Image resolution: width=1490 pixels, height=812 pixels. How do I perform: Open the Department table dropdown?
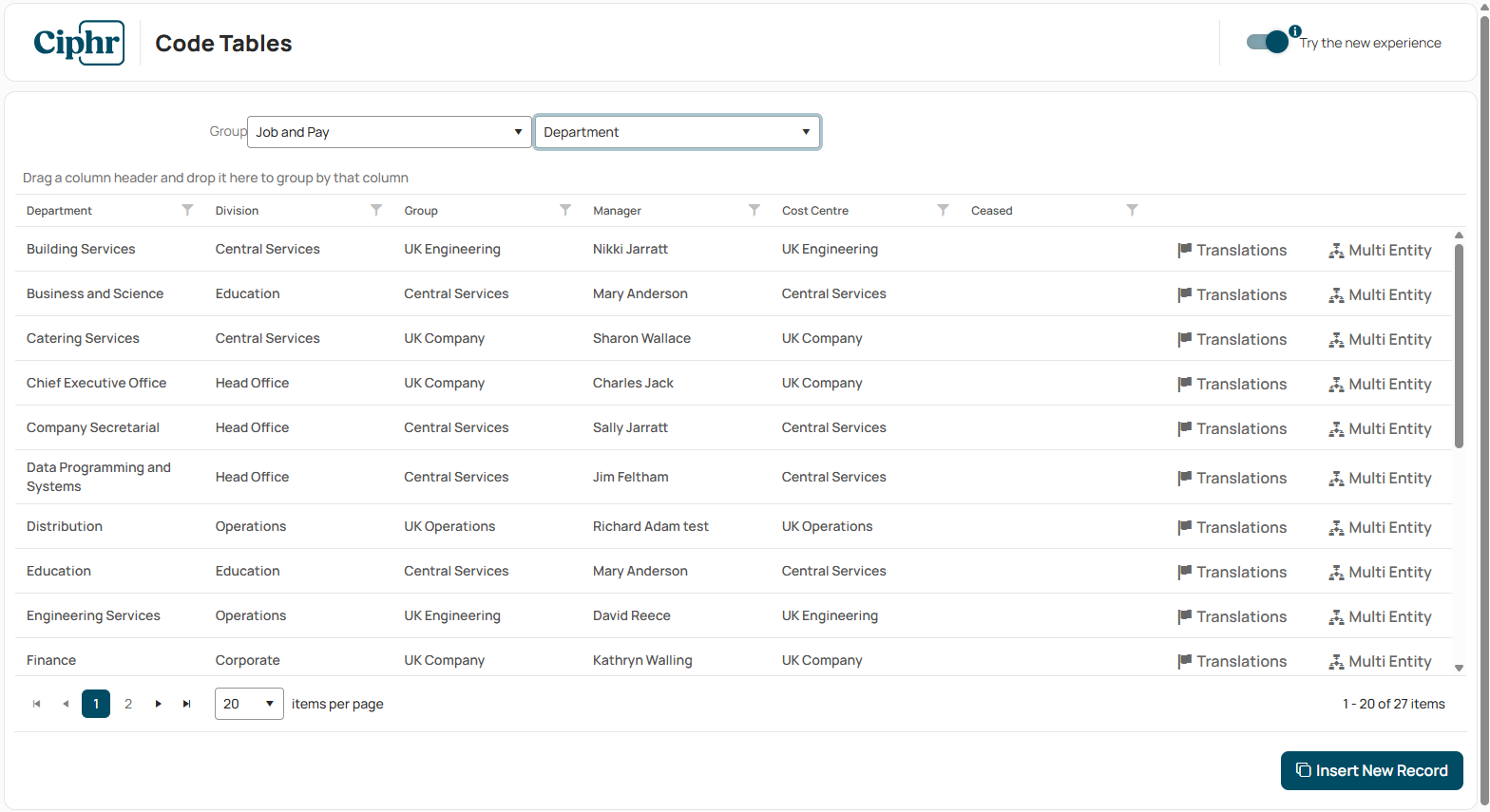(x=678, y=132)
